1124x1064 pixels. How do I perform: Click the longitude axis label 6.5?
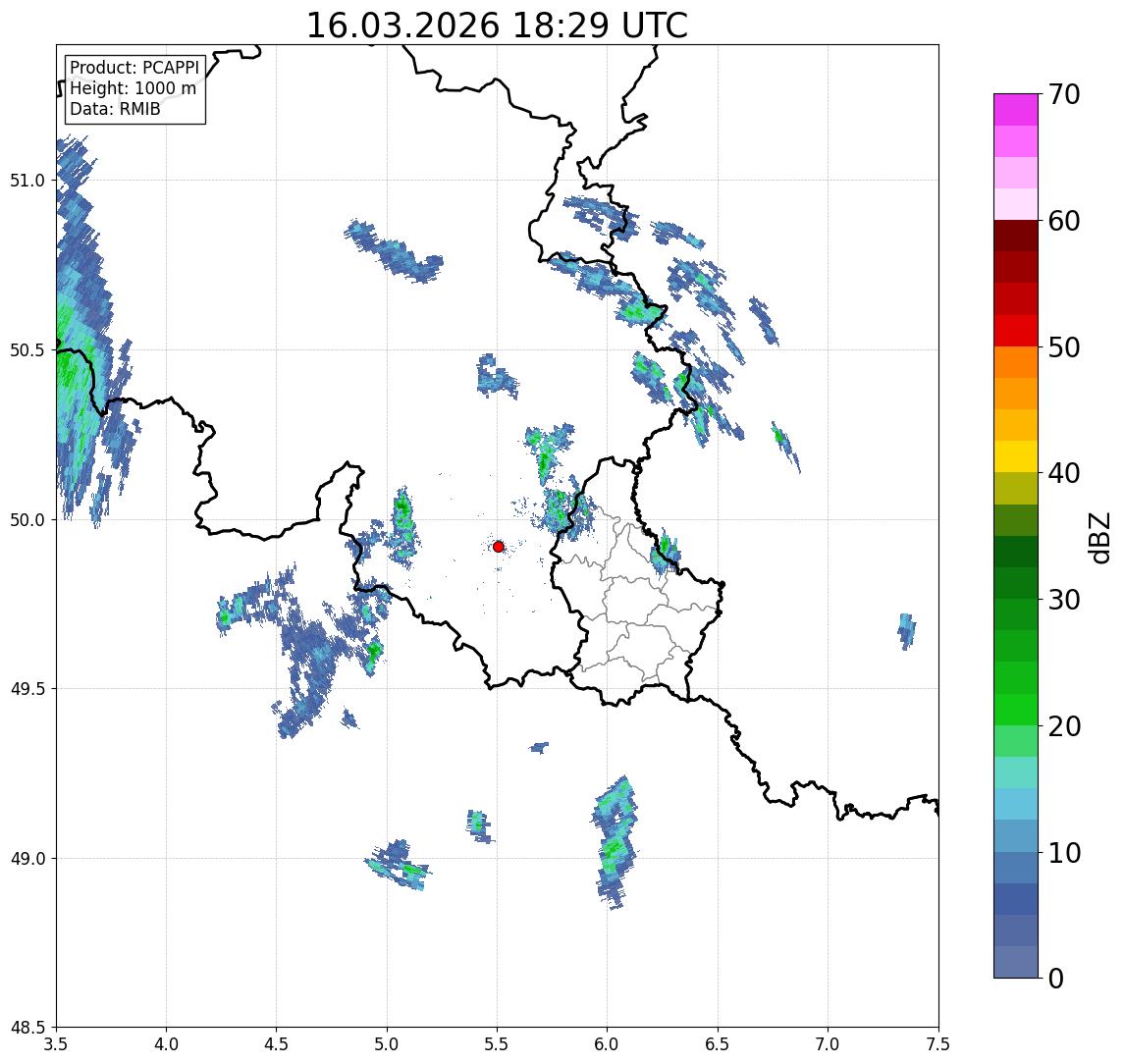[x=718, y=1044]
